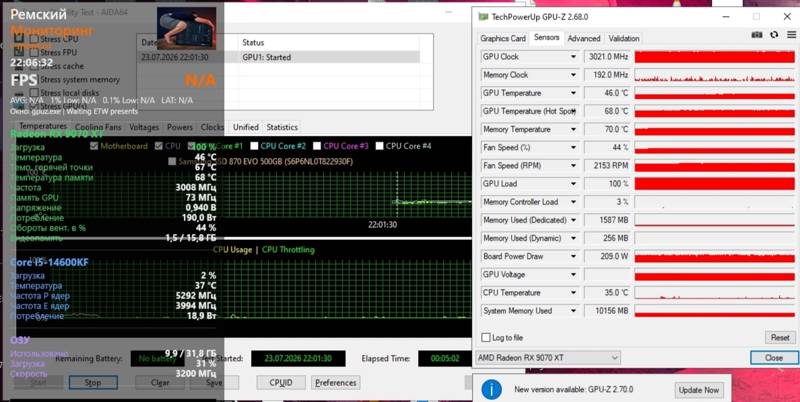Image resolution: width=800 pixels, height=402 pixels.
Task: Click the Elapsed Time 00:05:02 field
Action: (445, 359)
